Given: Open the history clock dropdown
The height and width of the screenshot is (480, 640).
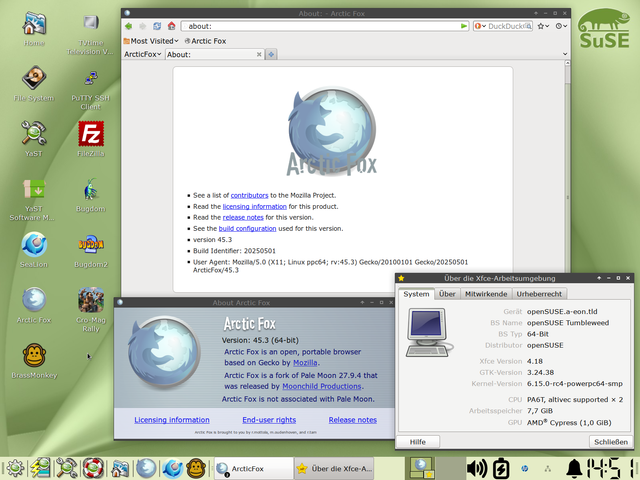Looking at the screenshot, I should (561, 26).
